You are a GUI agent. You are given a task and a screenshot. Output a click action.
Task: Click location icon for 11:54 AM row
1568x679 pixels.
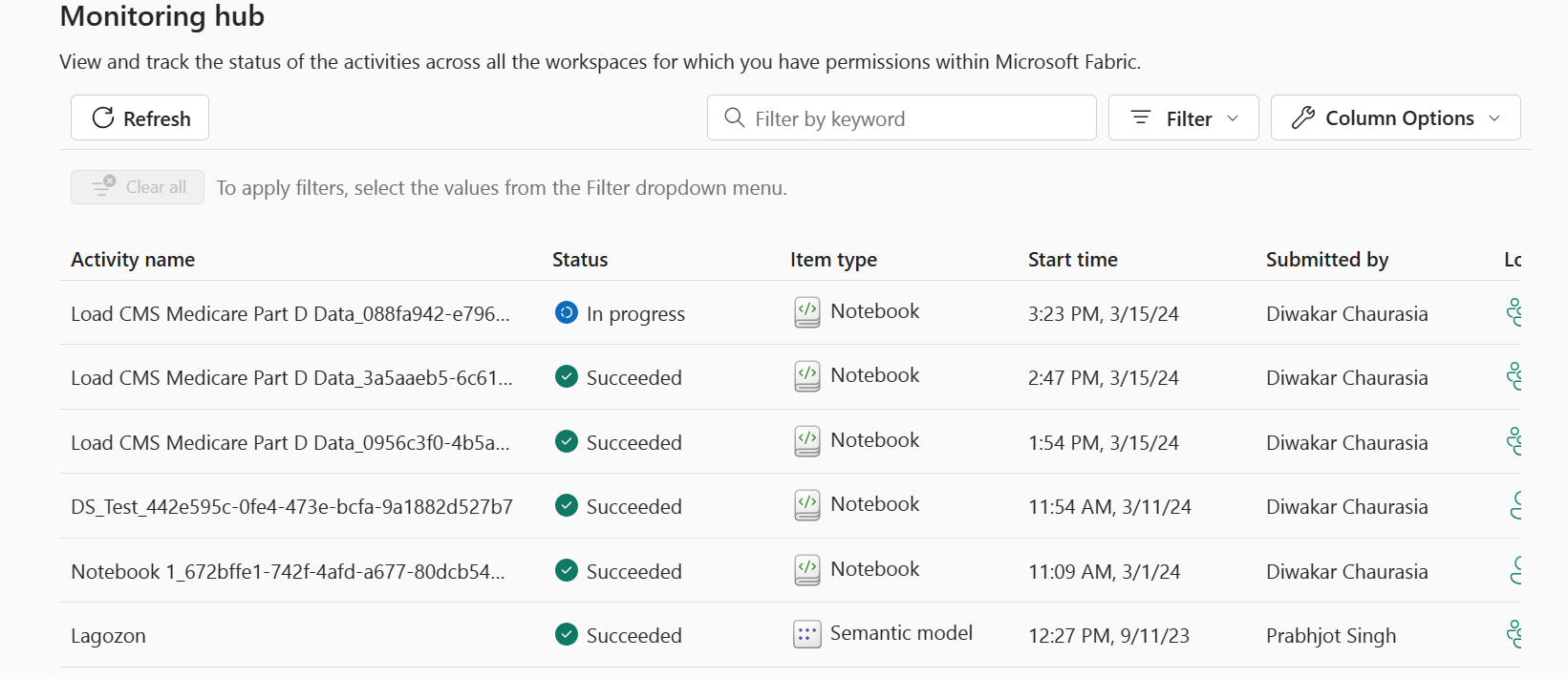[1515, 505]
